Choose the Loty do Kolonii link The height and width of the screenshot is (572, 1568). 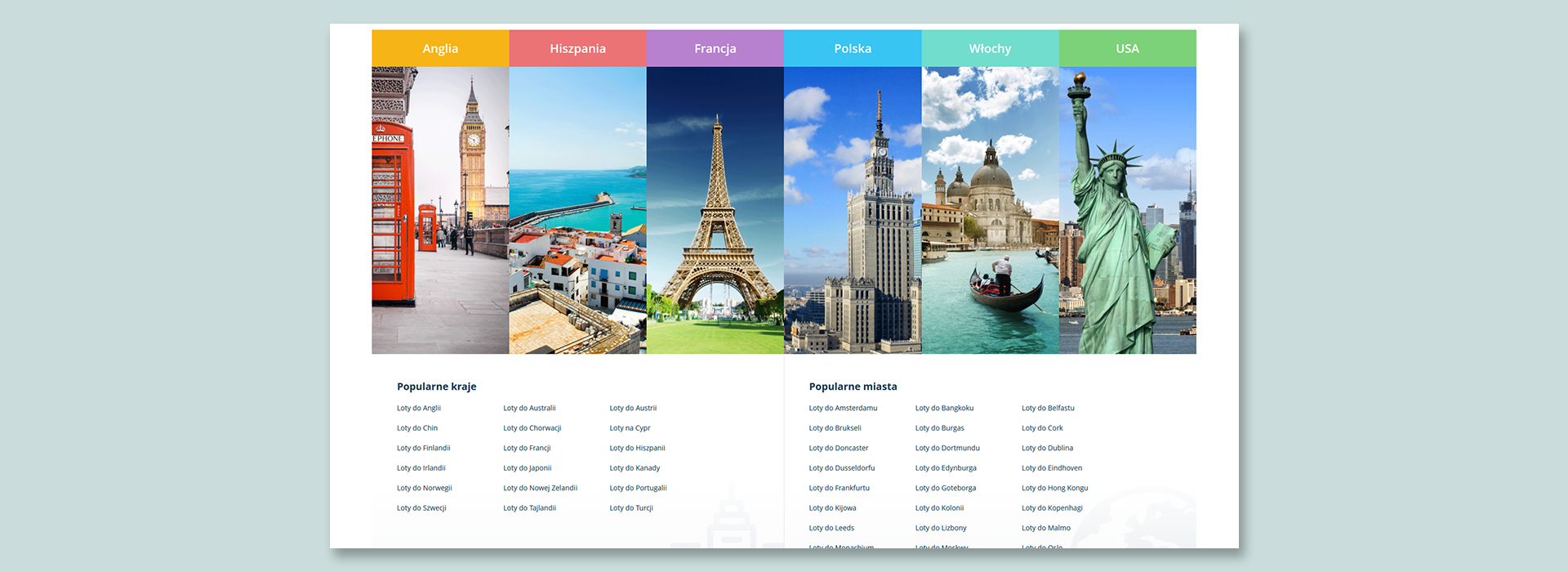(940, 508)
